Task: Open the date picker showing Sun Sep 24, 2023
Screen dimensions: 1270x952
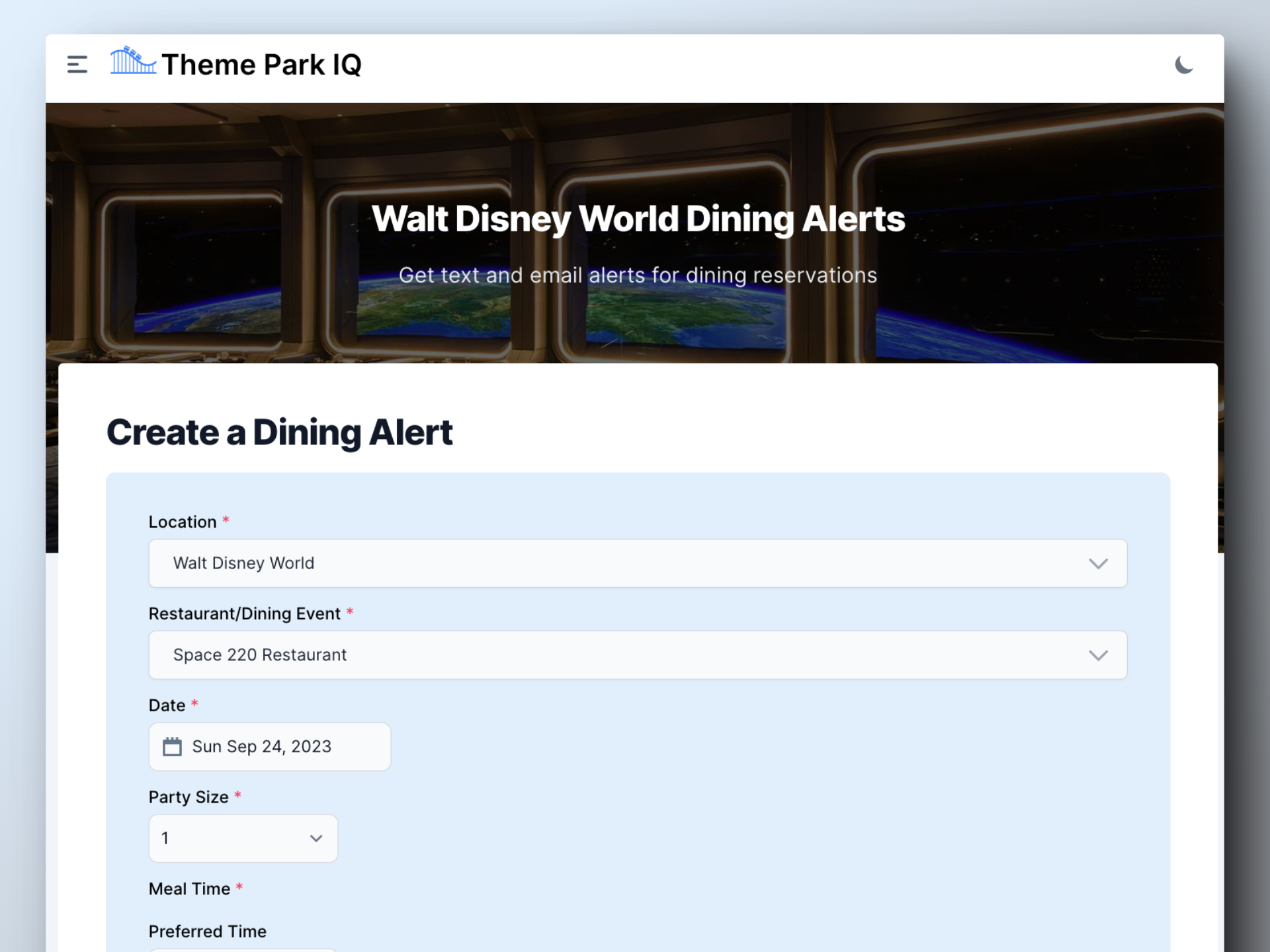Action: [x=270, y=746]
